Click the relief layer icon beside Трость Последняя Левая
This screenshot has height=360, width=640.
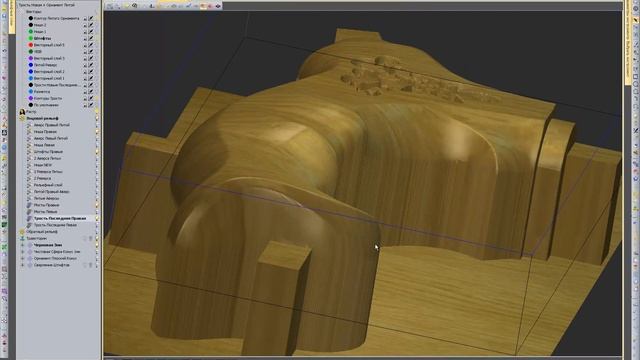[x=29, y=225]
